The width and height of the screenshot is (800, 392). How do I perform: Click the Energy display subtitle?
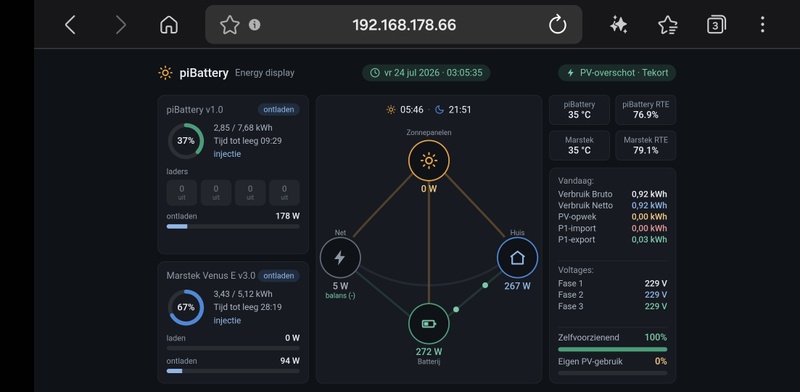pos(265,73)
